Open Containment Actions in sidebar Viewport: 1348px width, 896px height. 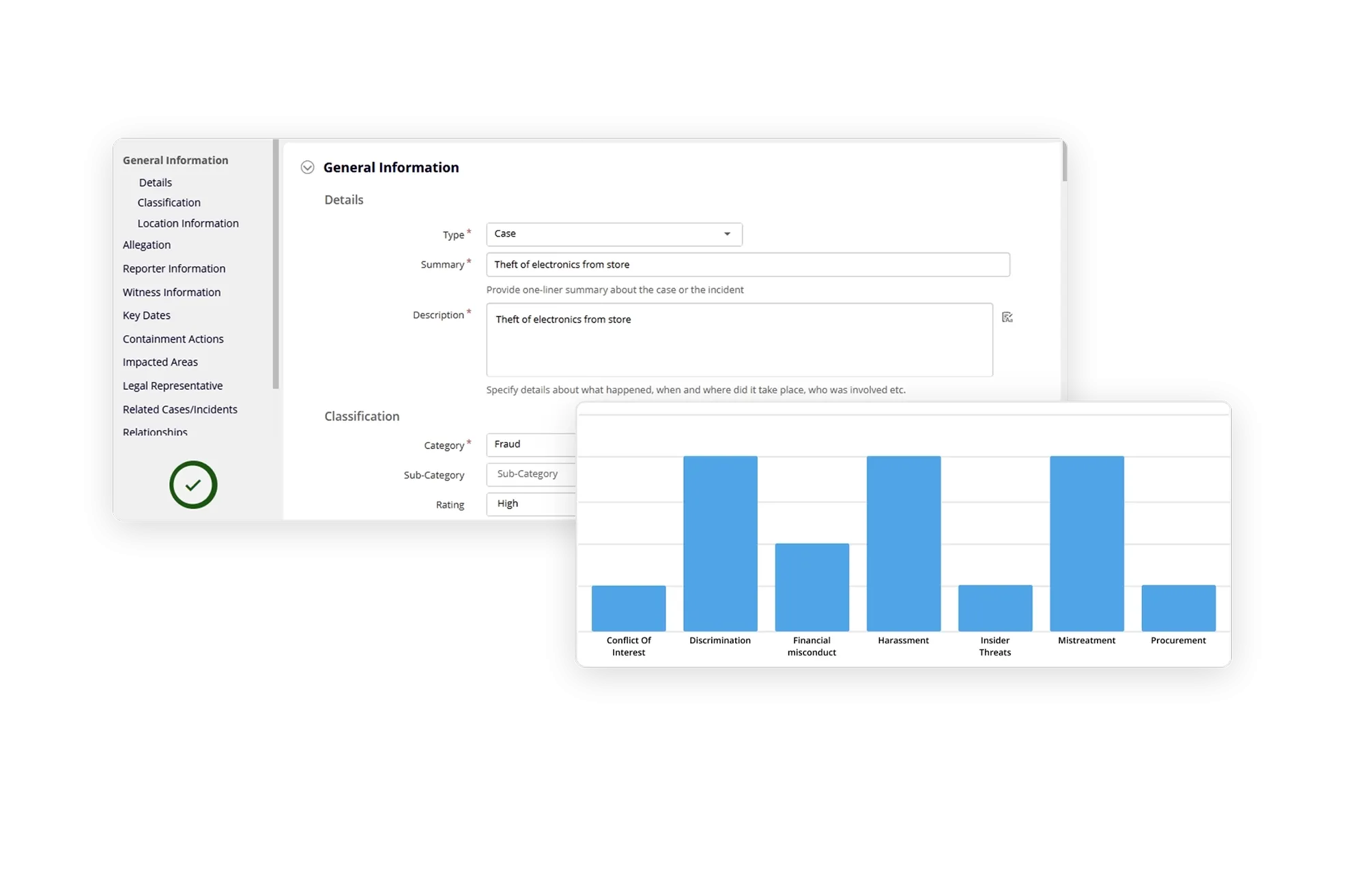tap(173, 339)
